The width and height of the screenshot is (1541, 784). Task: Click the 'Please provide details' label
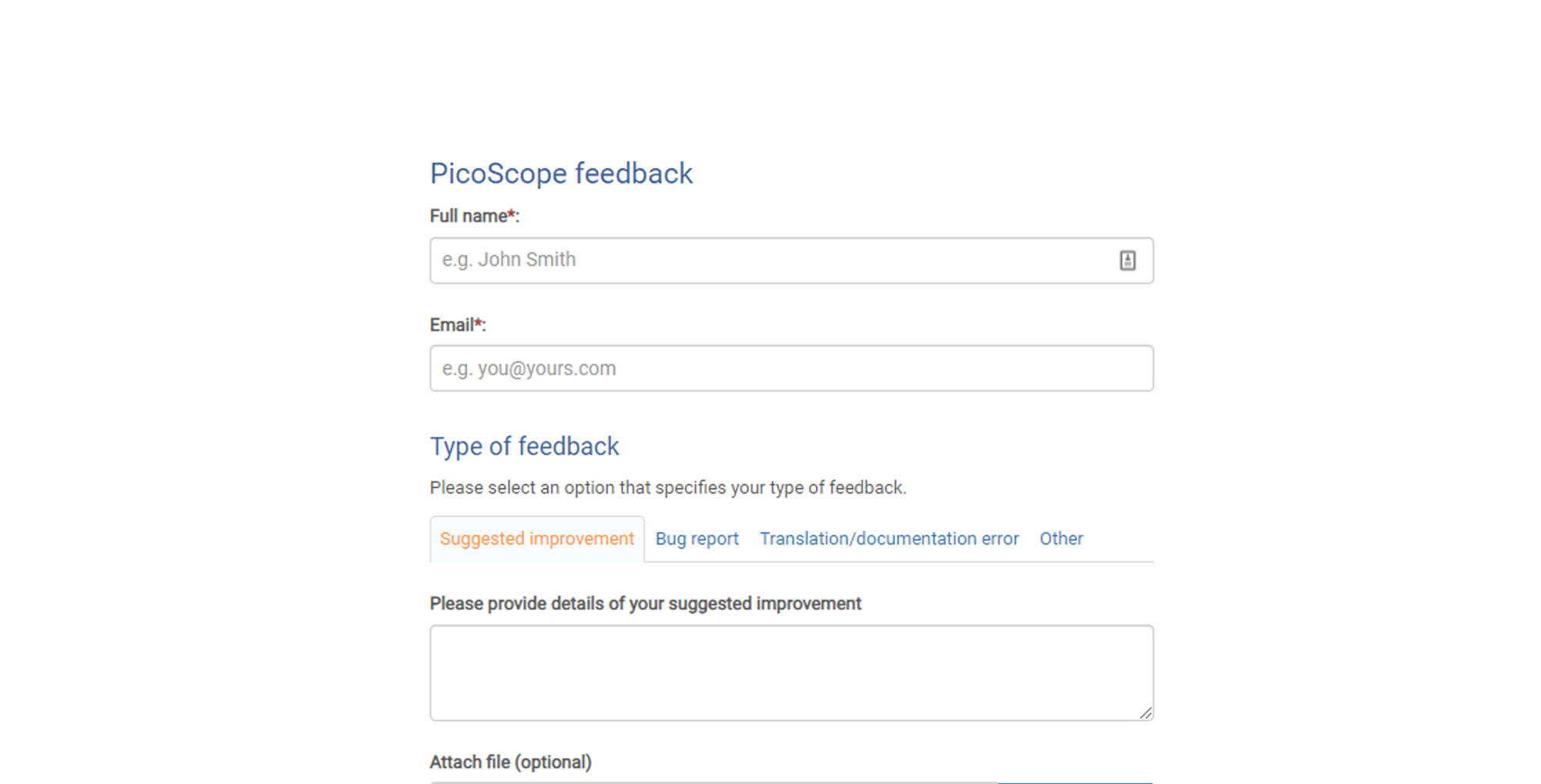tap(645, 604)
